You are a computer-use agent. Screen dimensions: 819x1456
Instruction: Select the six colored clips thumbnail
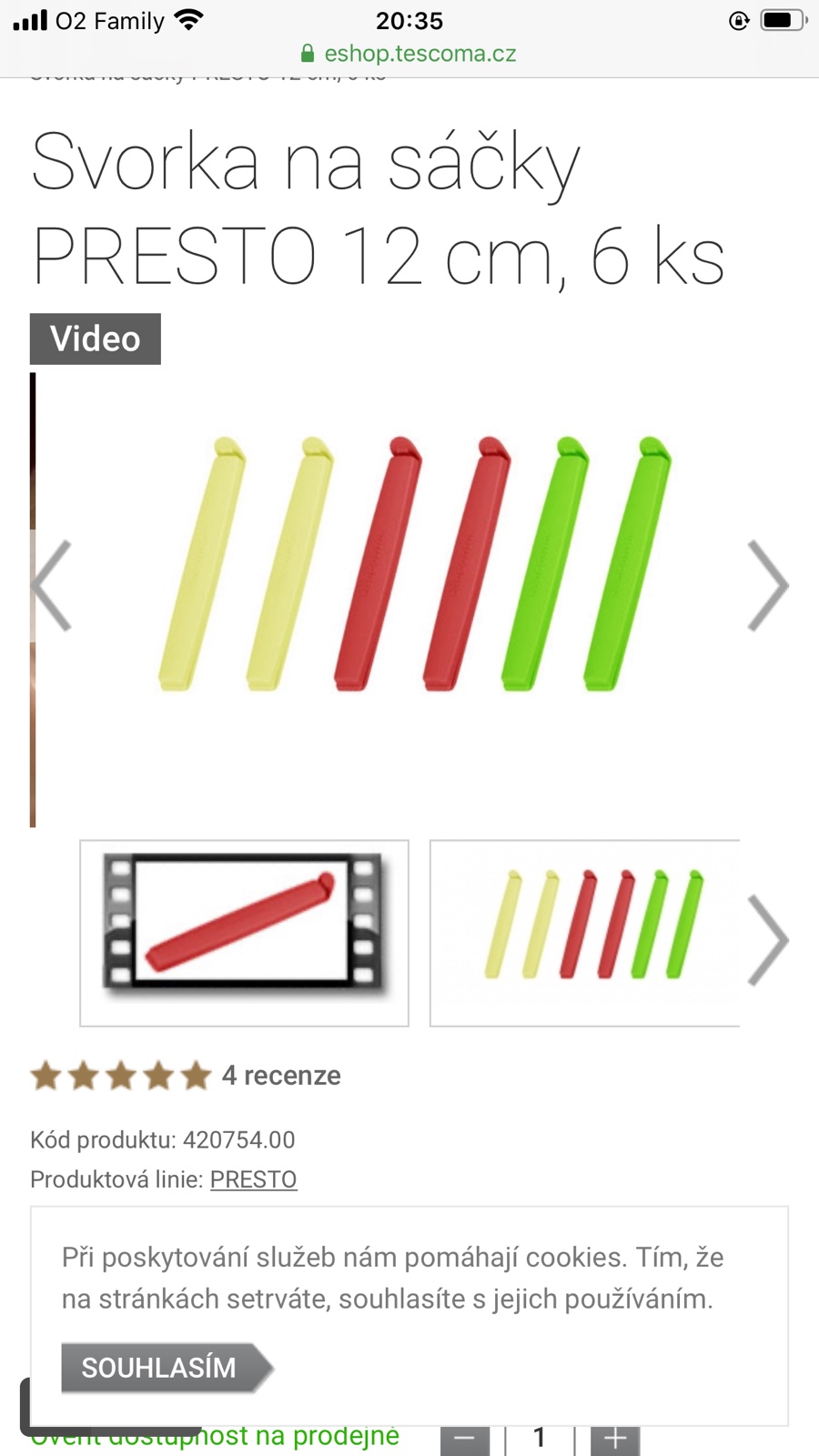(x=584, y=933)
